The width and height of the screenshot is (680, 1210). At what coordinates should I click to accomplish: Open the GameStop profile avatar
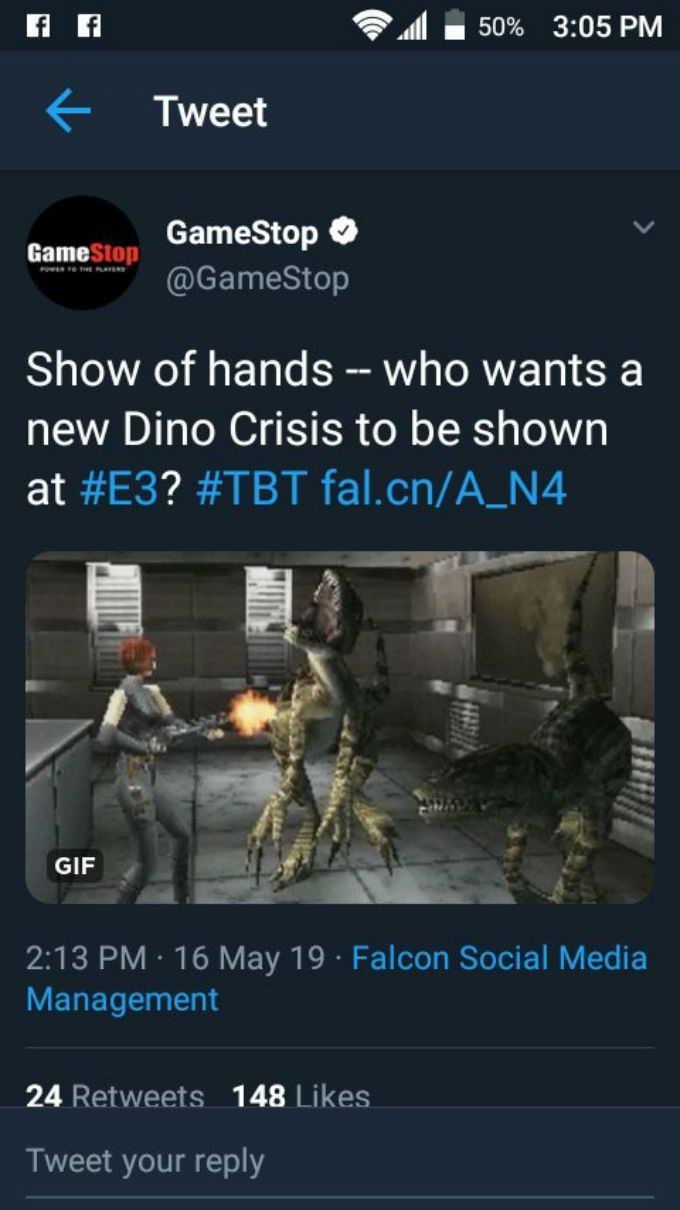(x=82, y=253)
